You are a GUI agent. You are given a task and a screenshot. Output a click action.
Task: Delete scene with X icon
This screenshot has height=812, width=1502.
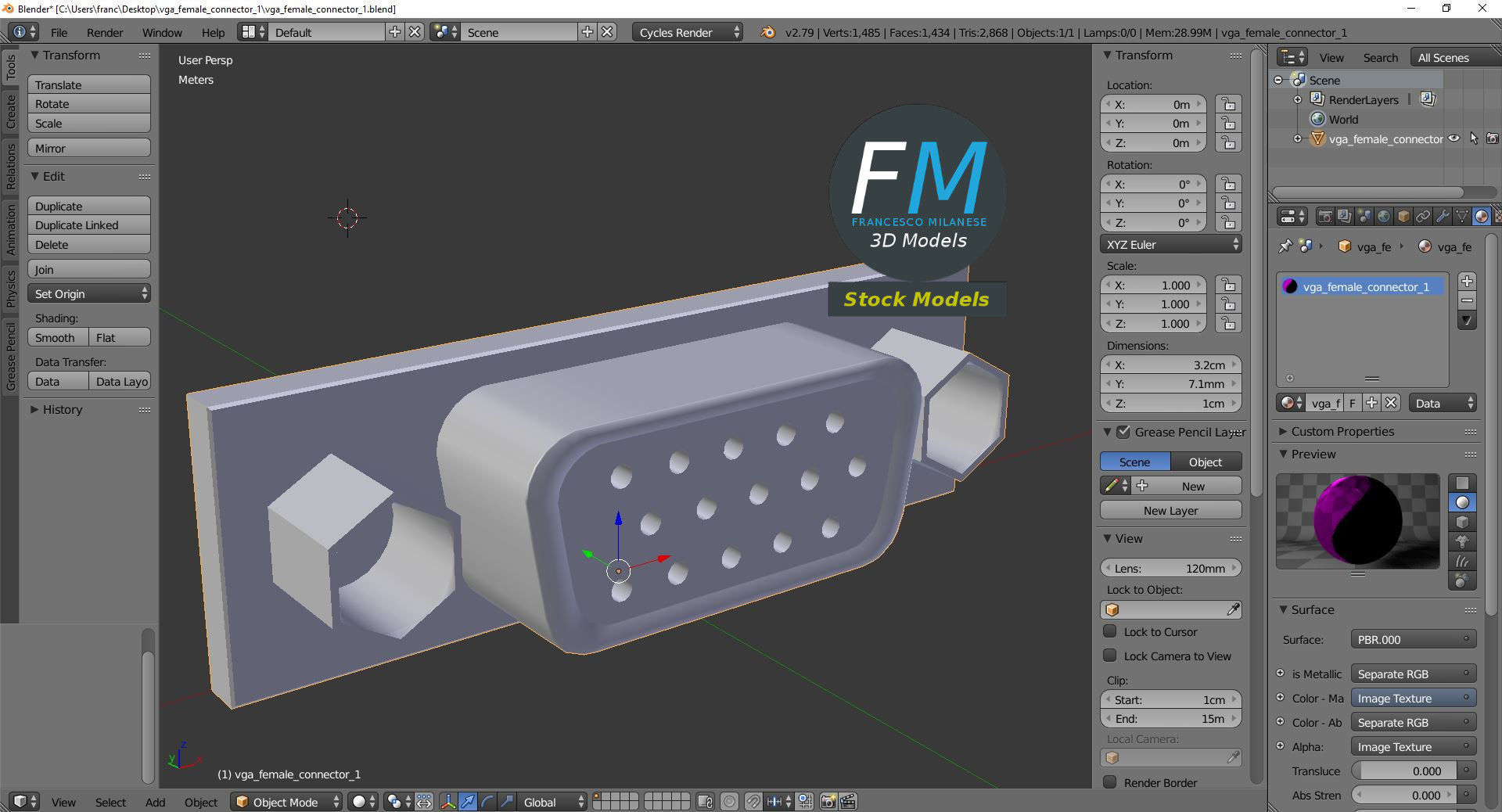click(607, 32)
